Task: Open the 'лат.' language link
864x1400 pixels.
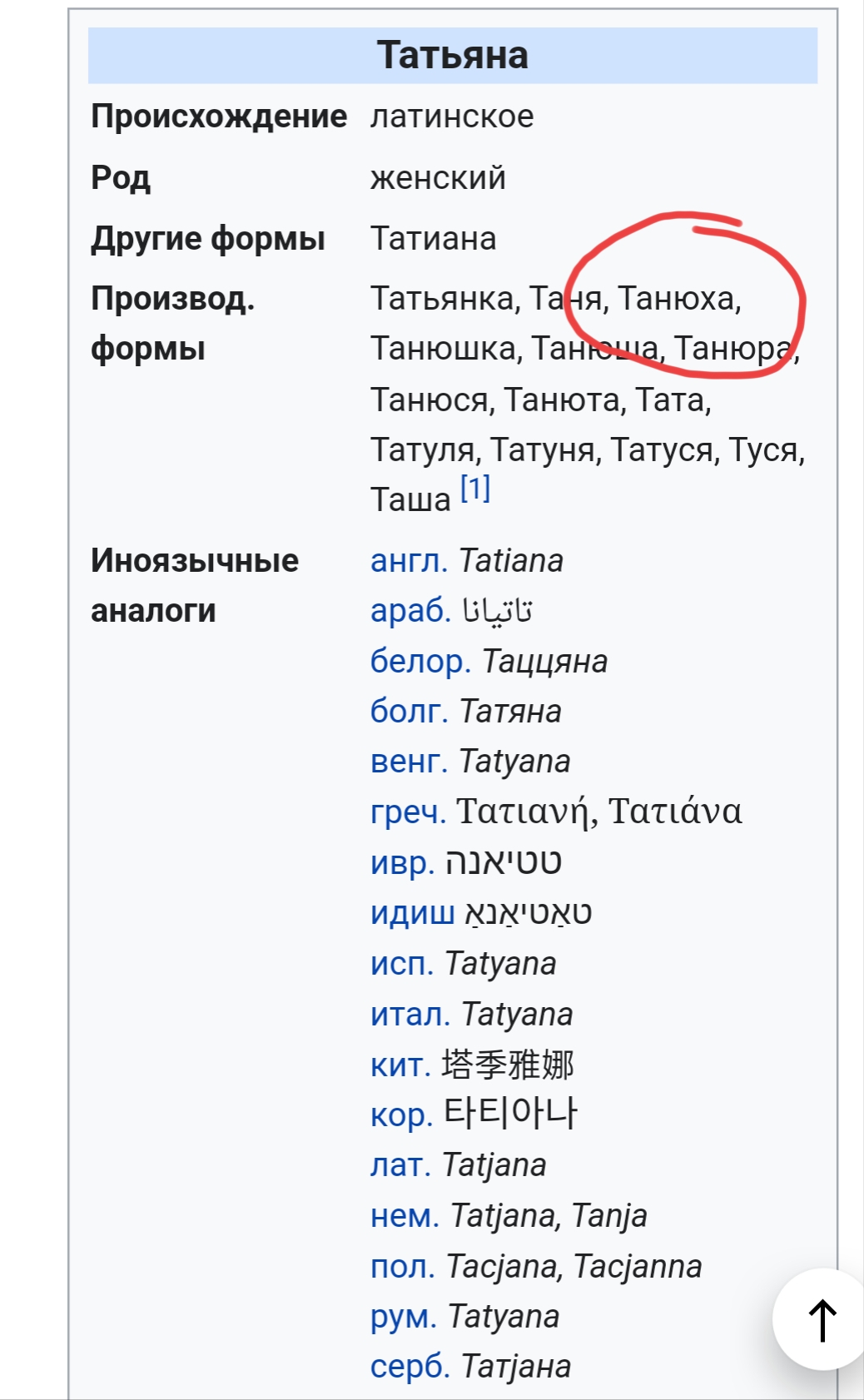Action: pyautogui.click(x=400, y=1165)
